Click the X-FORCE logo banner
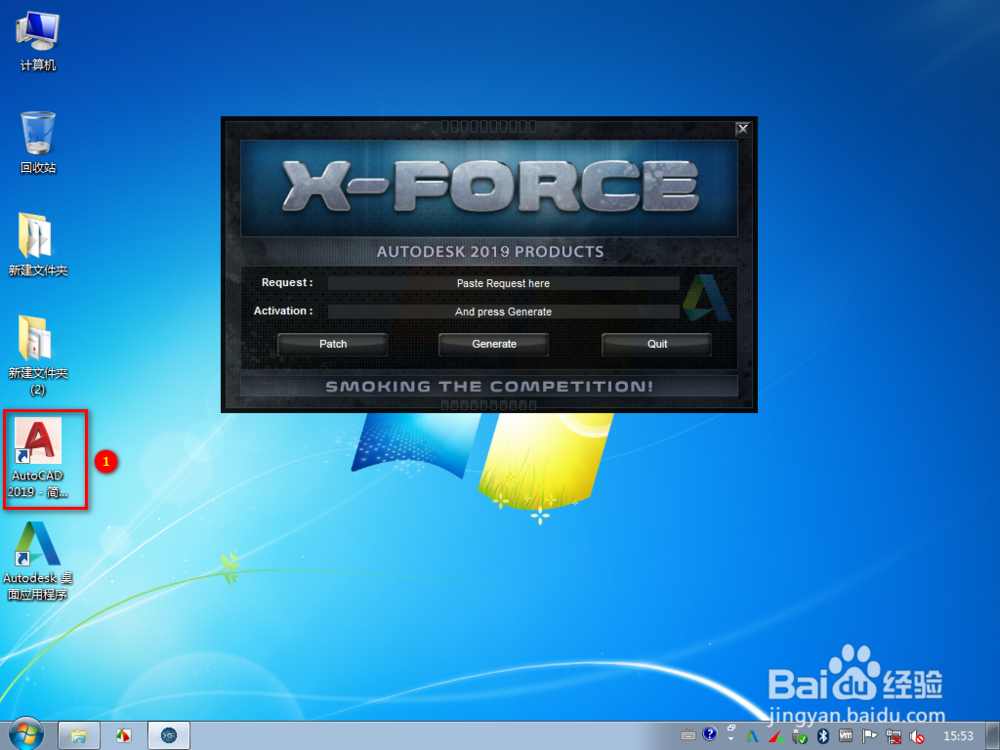 (489, 186)
